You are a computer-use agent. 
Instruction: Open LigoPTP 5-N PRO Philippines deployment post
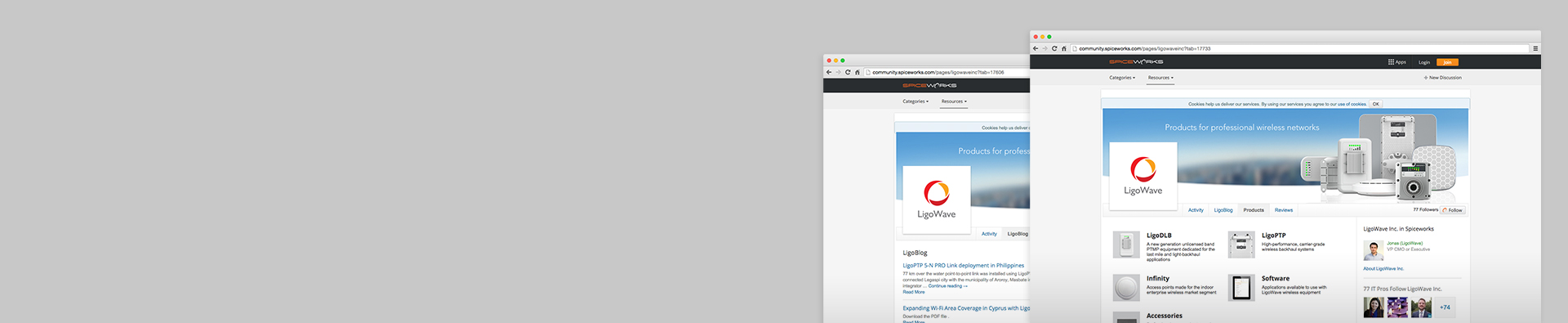[964, 266]
